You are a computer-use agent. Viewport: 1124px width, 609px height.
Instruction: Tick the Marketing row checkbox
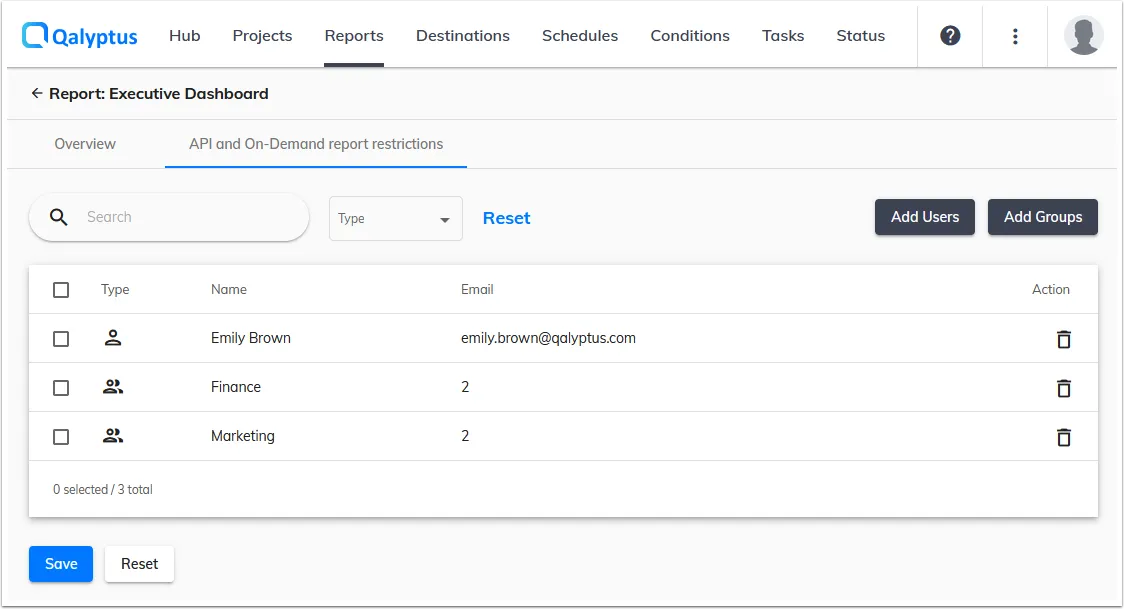[61, 437]
